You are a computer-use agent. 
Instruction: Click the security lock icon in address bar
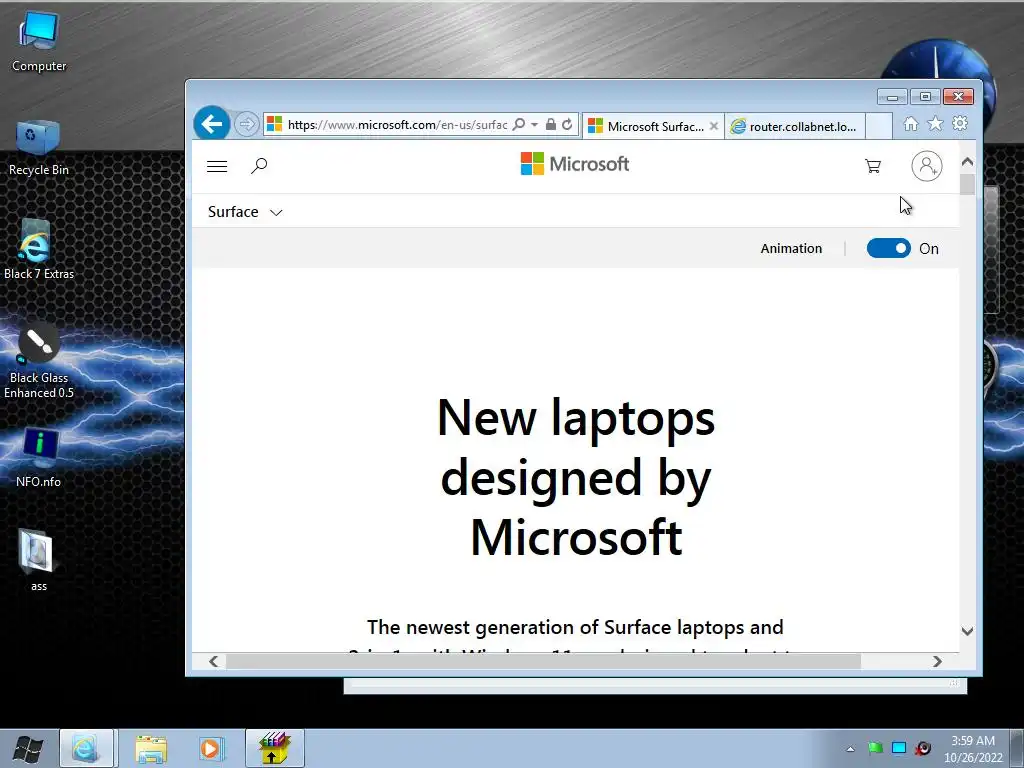click(551, 124)
